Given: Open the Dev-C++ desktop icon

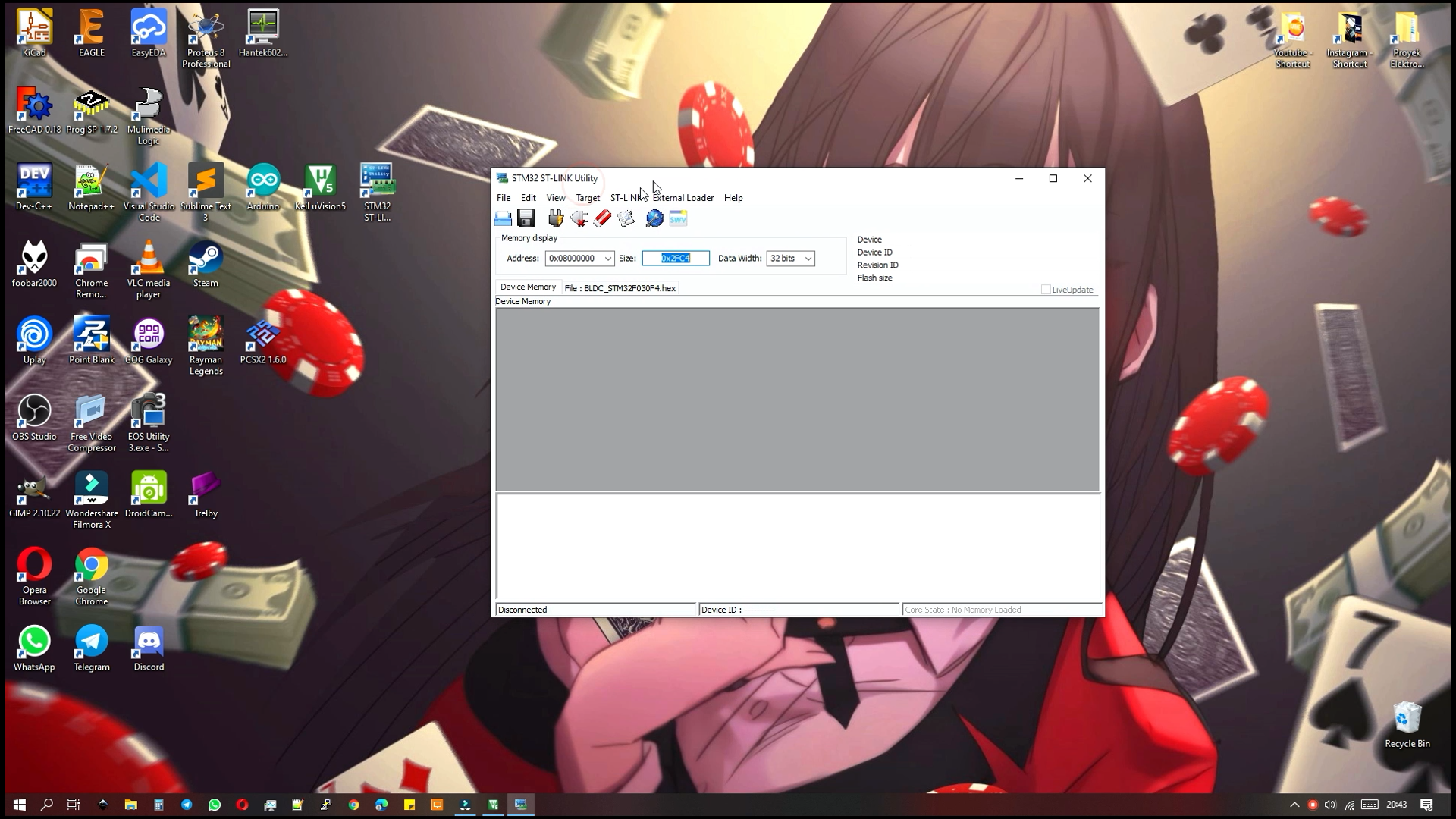Looking at the screenshot, I should click(34, 187).
